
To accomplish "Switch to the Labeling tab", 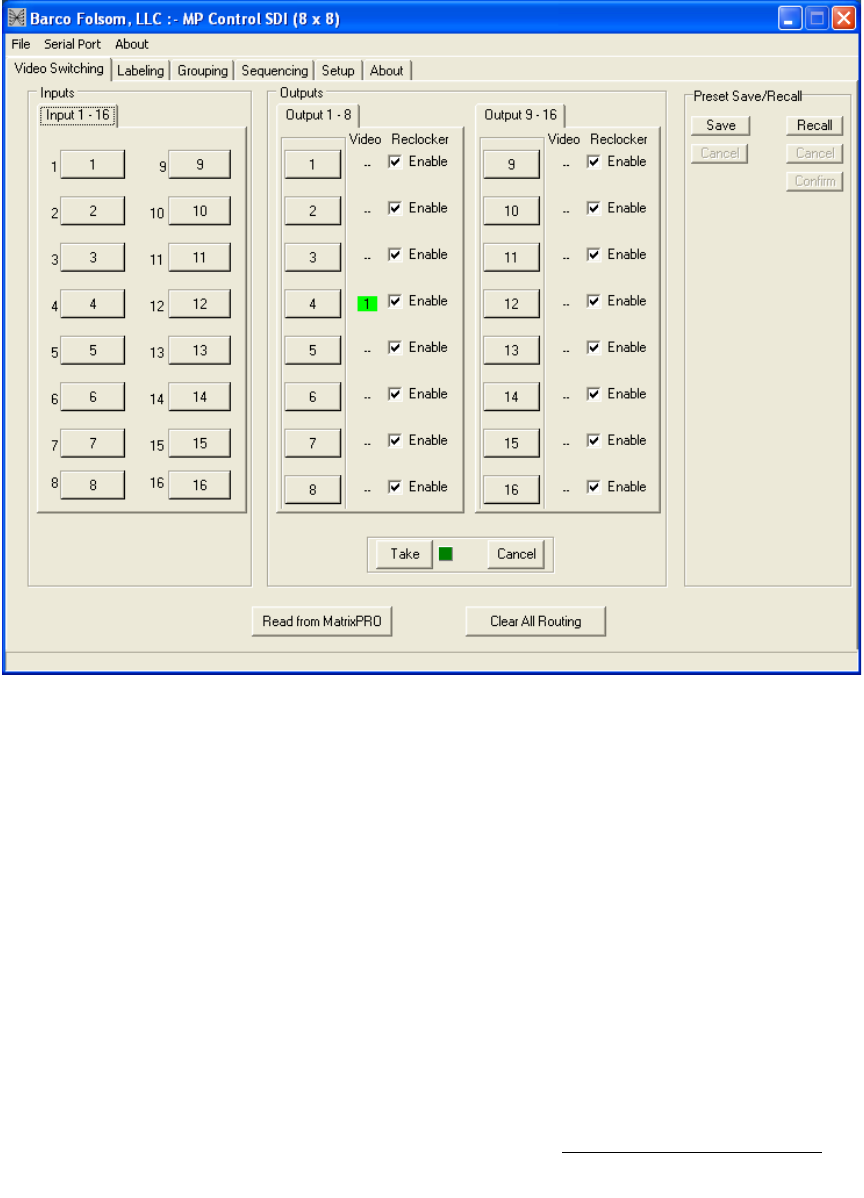I will 141,70.
